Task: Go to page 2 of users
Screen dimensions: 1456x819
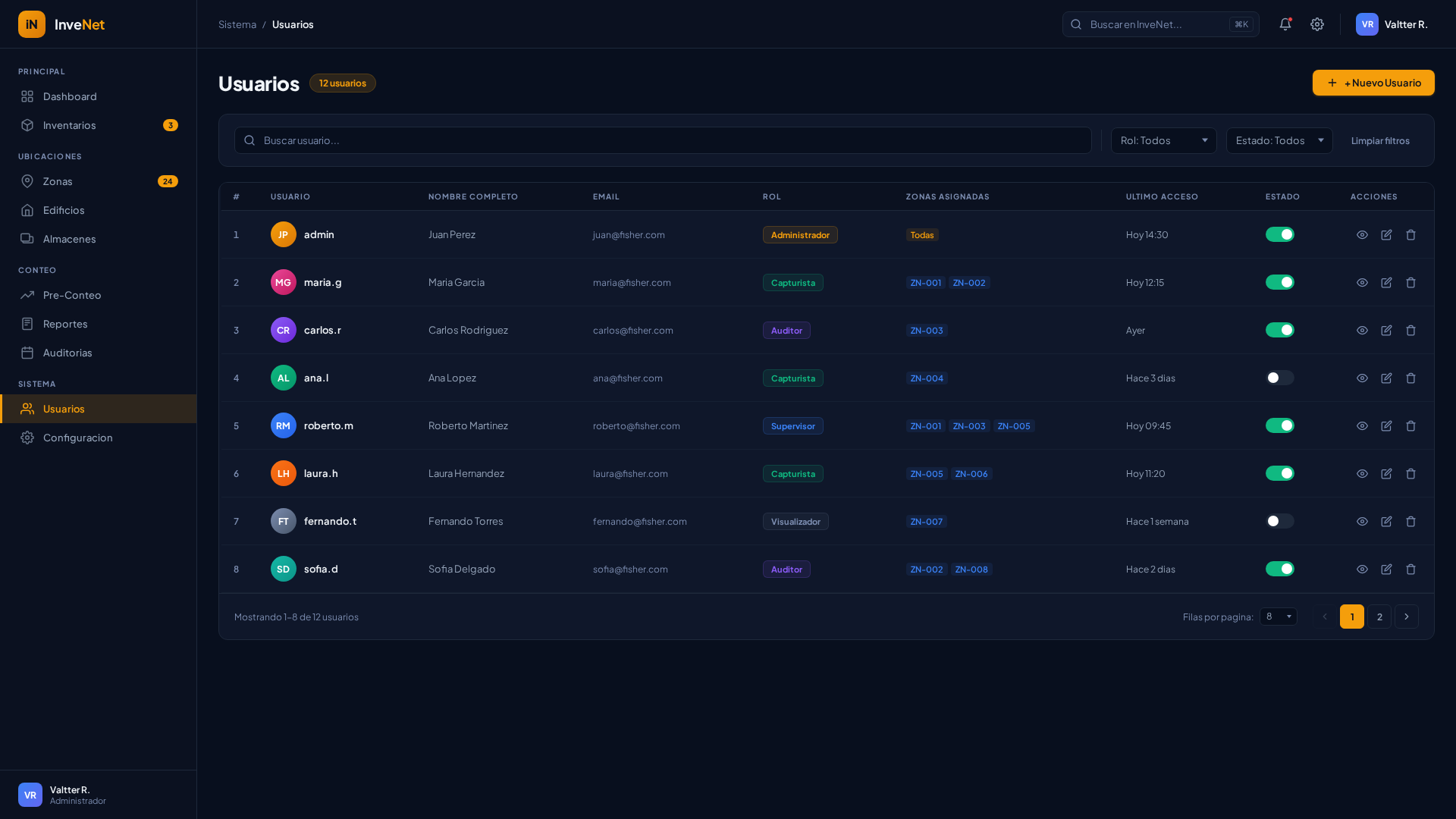Action: 1379,617
